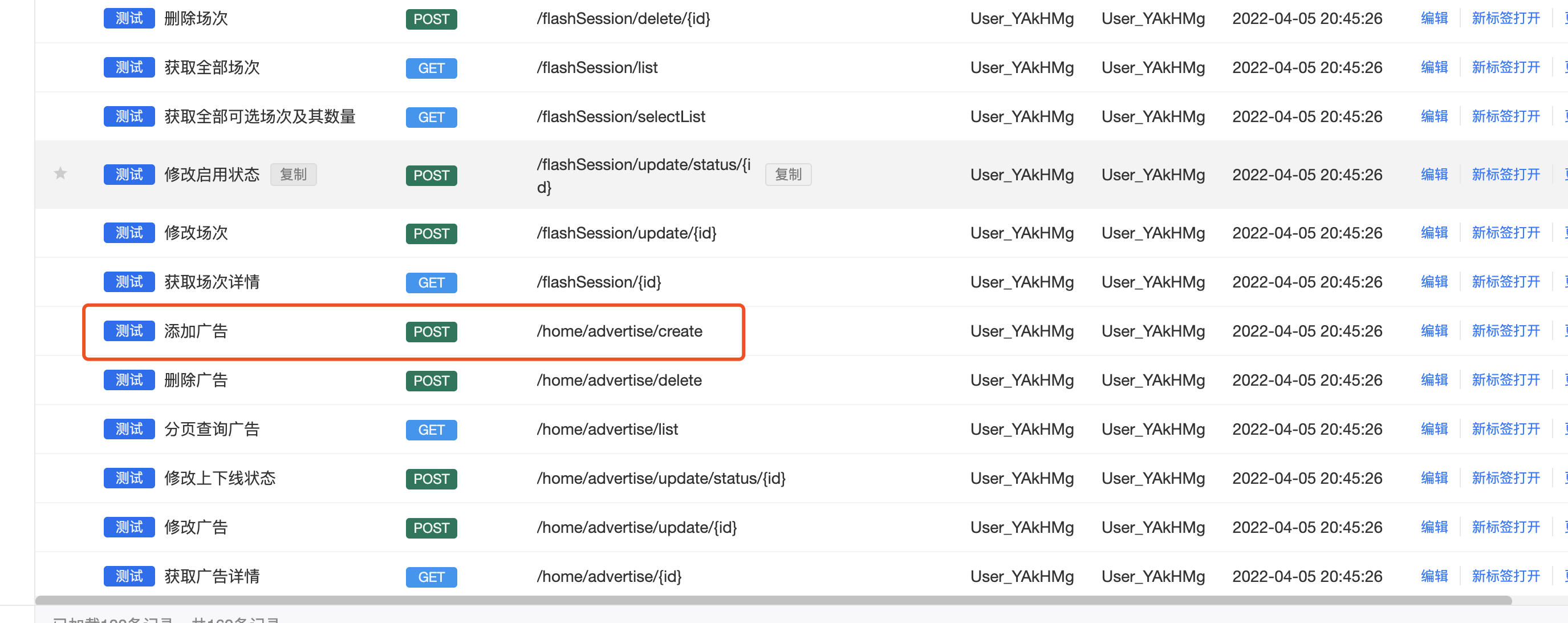The width and height of the screenshot is (1568, 623).
Task: Click 测试 tag on 添加广告 row
Action: click(x=129, y=331)
